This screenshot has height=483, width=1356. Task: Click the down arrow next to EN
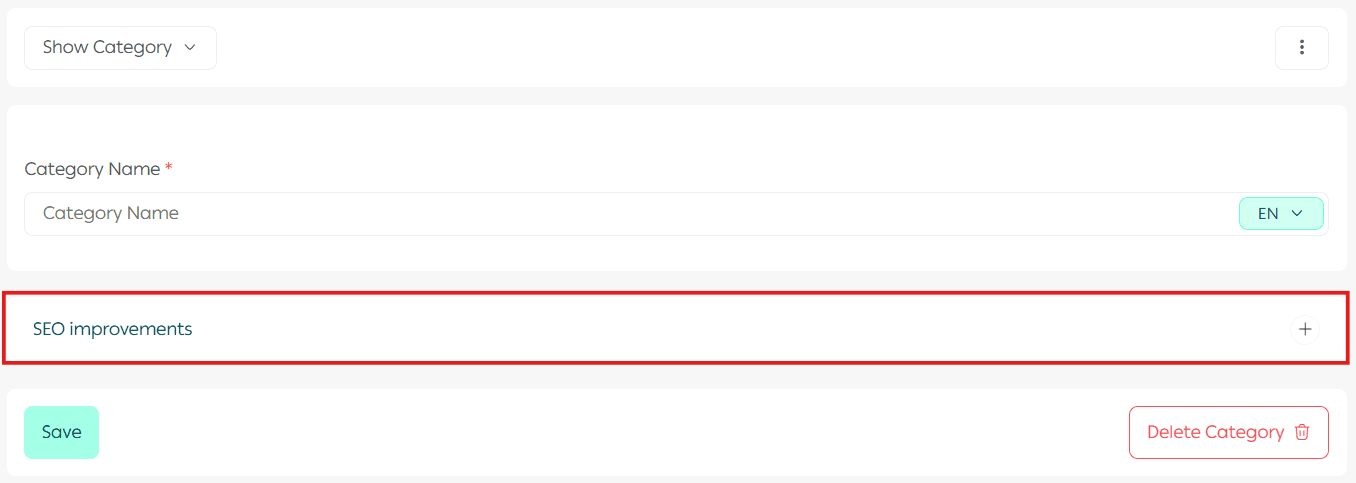[1297, 214]
